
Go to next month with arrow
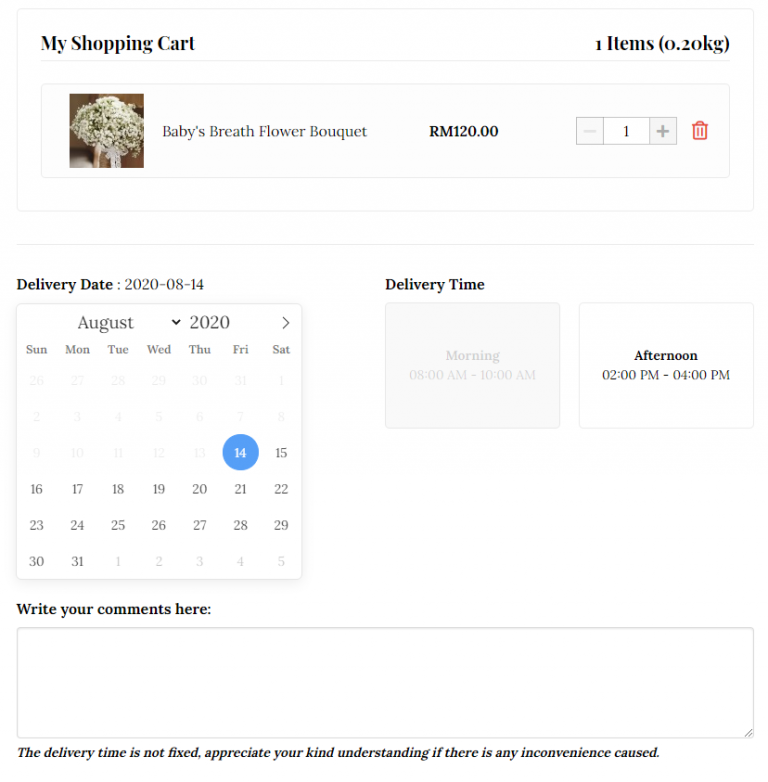click(x=285, y=323)
